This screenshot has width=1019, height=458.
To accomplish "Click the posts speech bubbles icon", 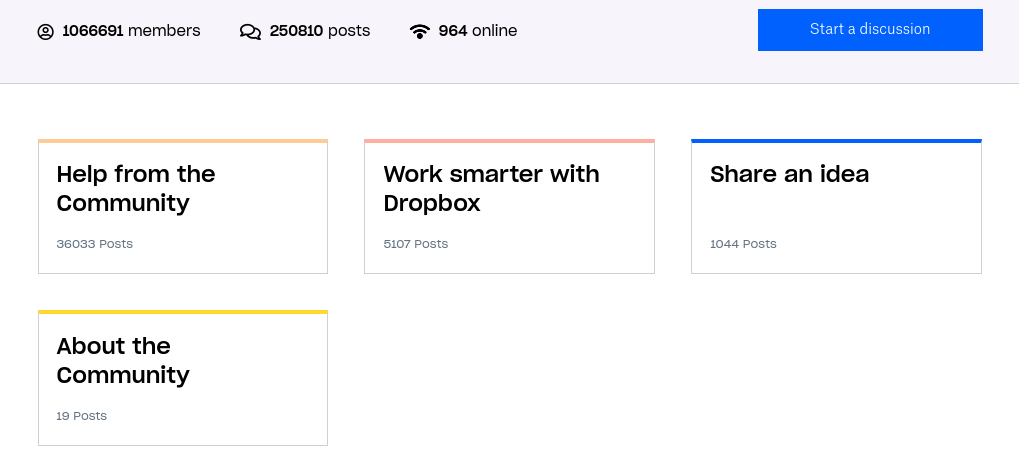I will (250, 31).
